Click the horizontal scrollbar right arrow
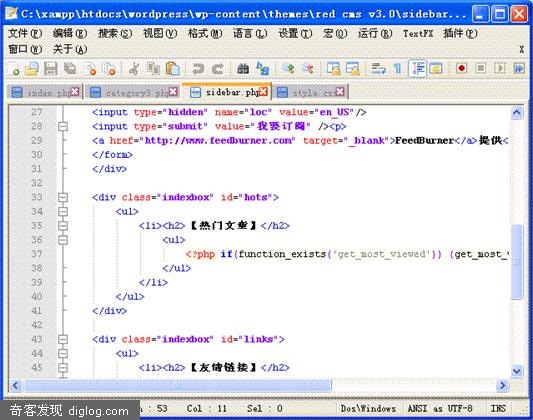The width and height of the screenshot is (533, 420). pyautogui.click(x=502, y=385)
